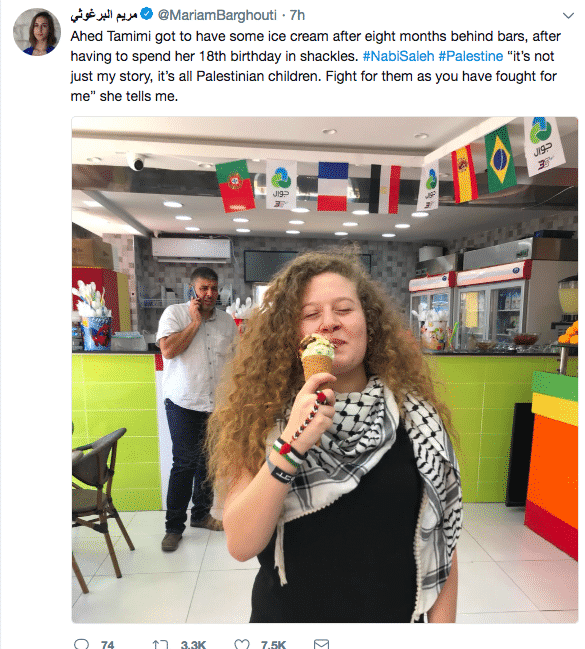Open Mariam Barghouti's profile avatar
Viewport: 585px width, 649px height.
[x=36, y=32]
